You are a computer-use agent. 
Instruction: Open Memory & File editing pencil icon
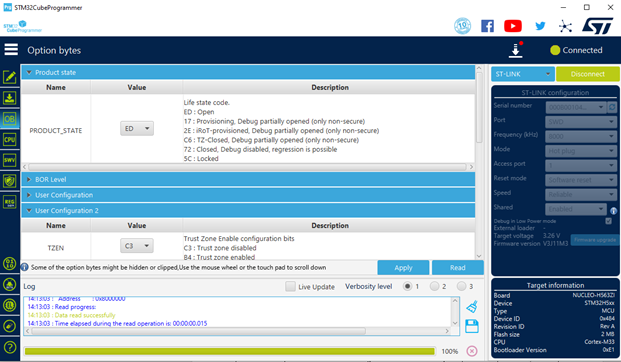point(10,77)
